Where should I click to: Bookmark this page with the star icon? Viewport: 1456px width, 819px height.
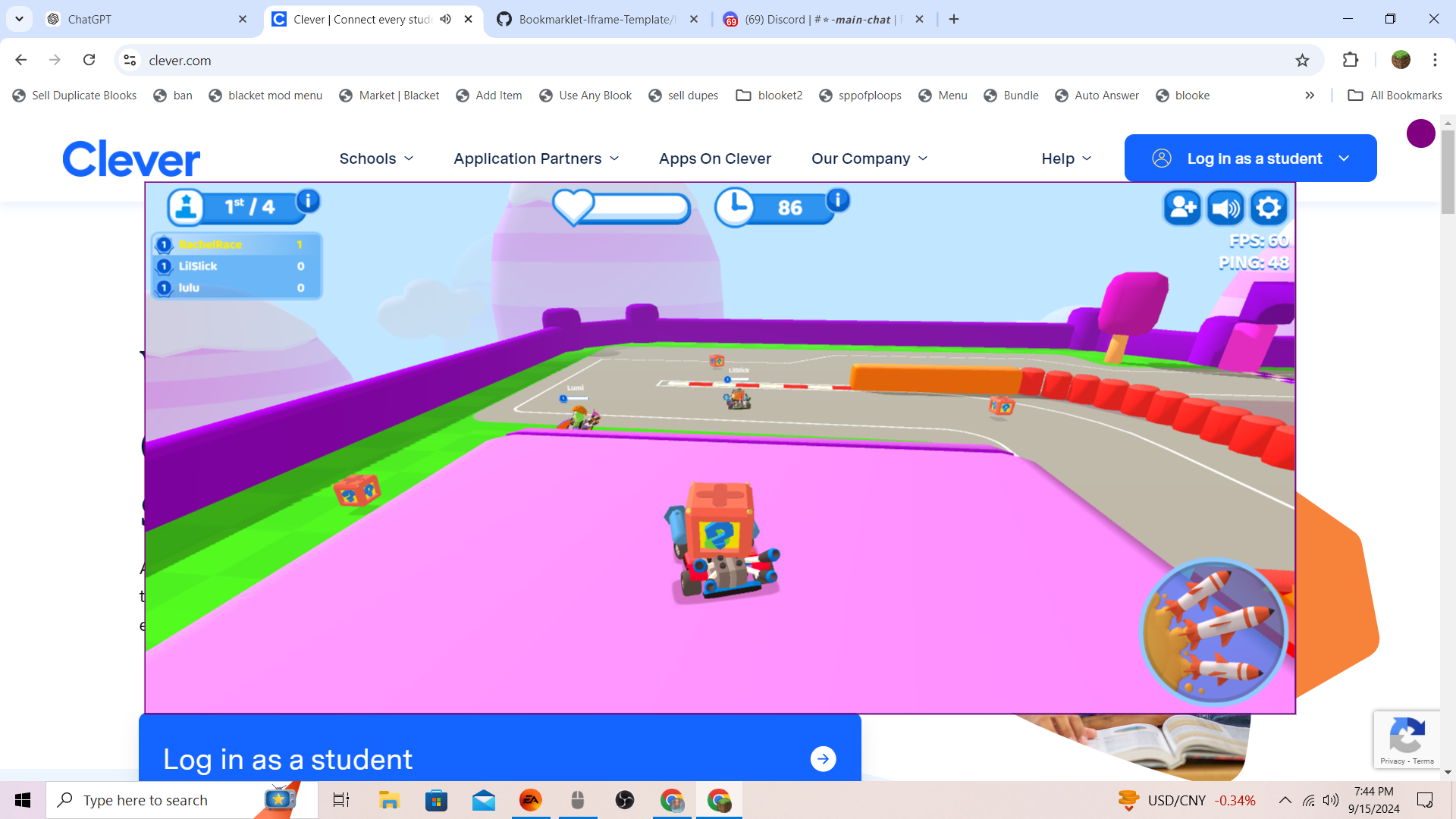(1302, 61)
